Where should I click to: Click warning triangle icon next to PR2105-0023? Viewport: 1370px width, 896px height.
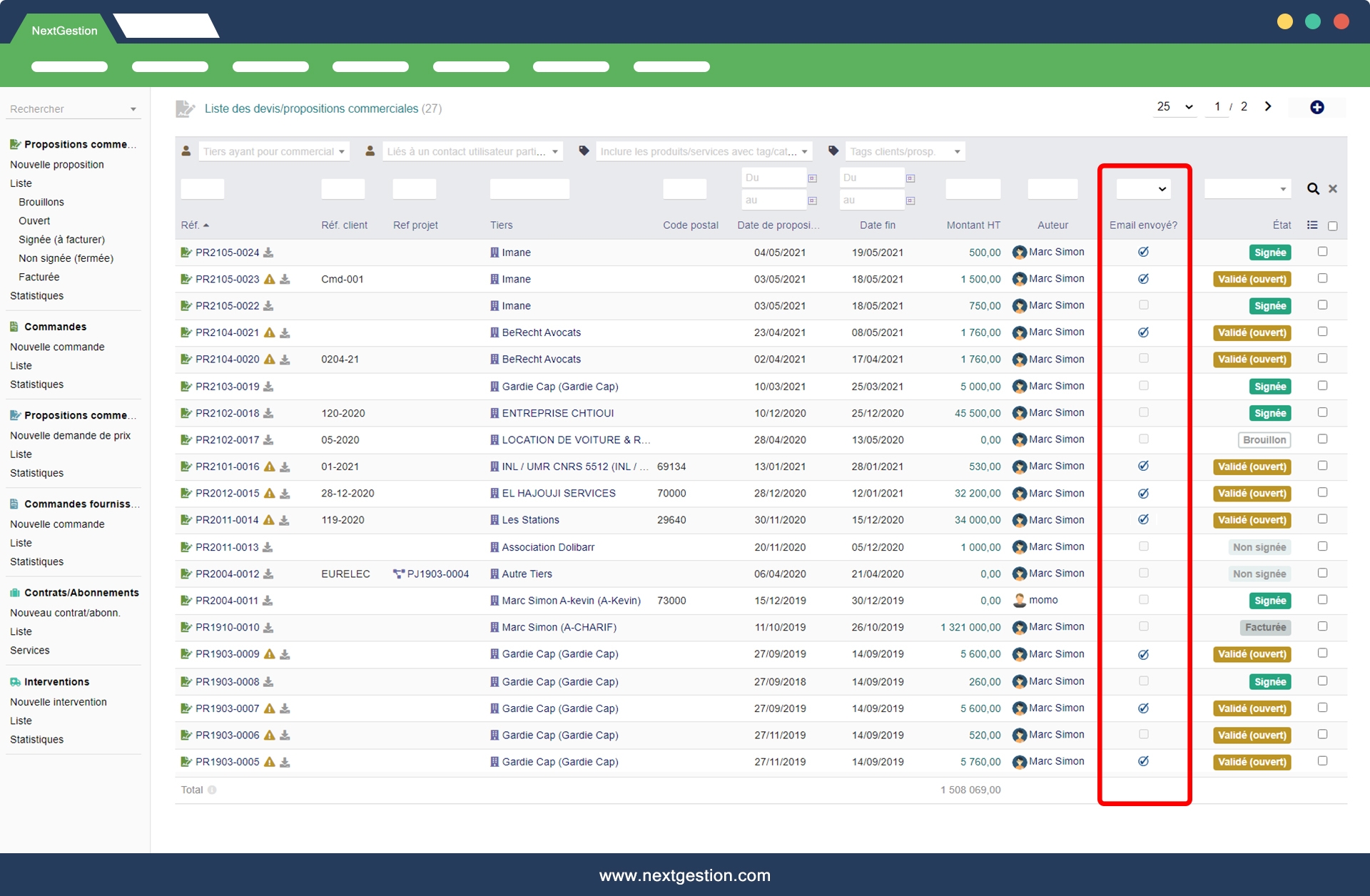(270, 280)
